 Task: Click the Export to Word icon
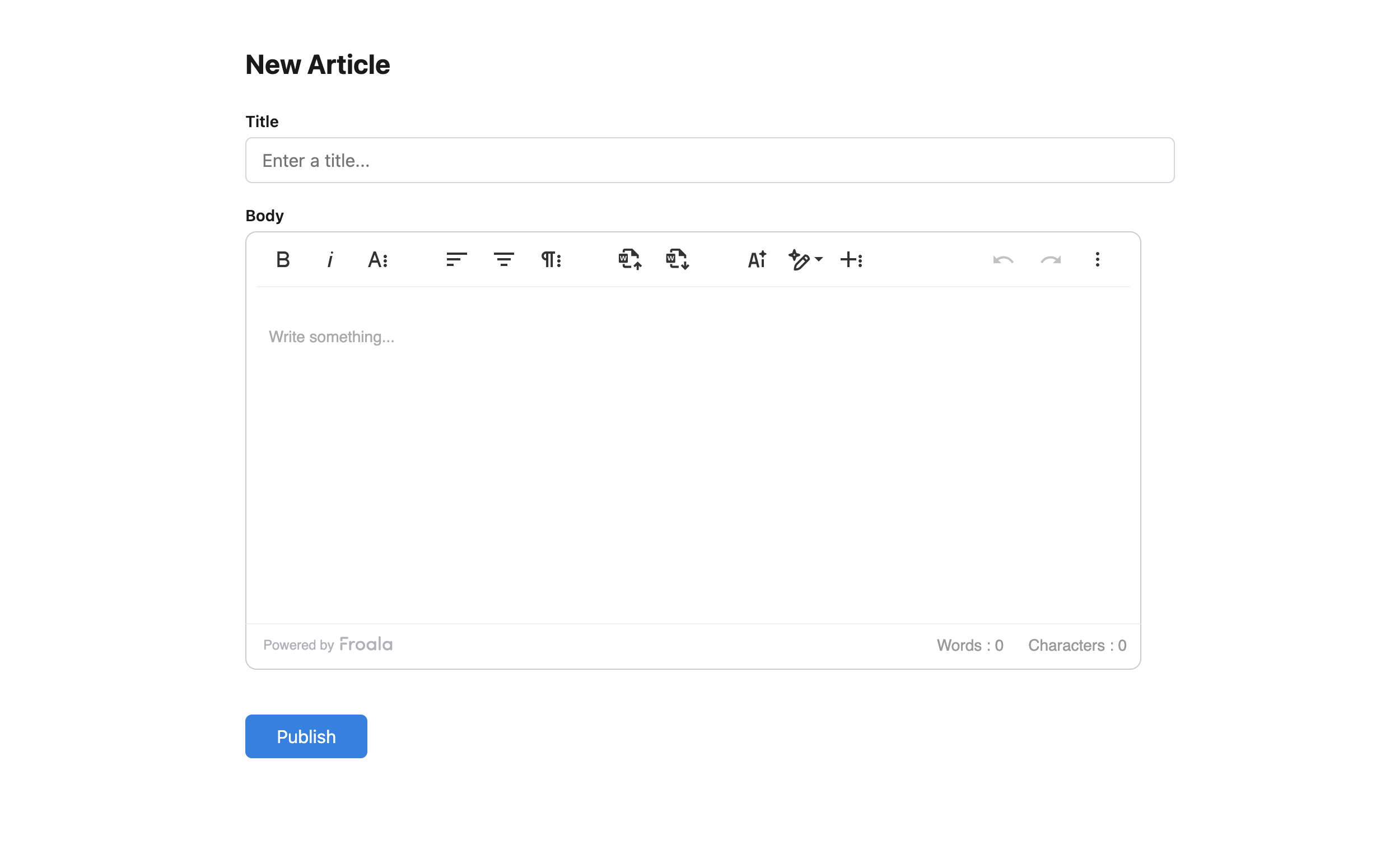(x=678, y=259)
